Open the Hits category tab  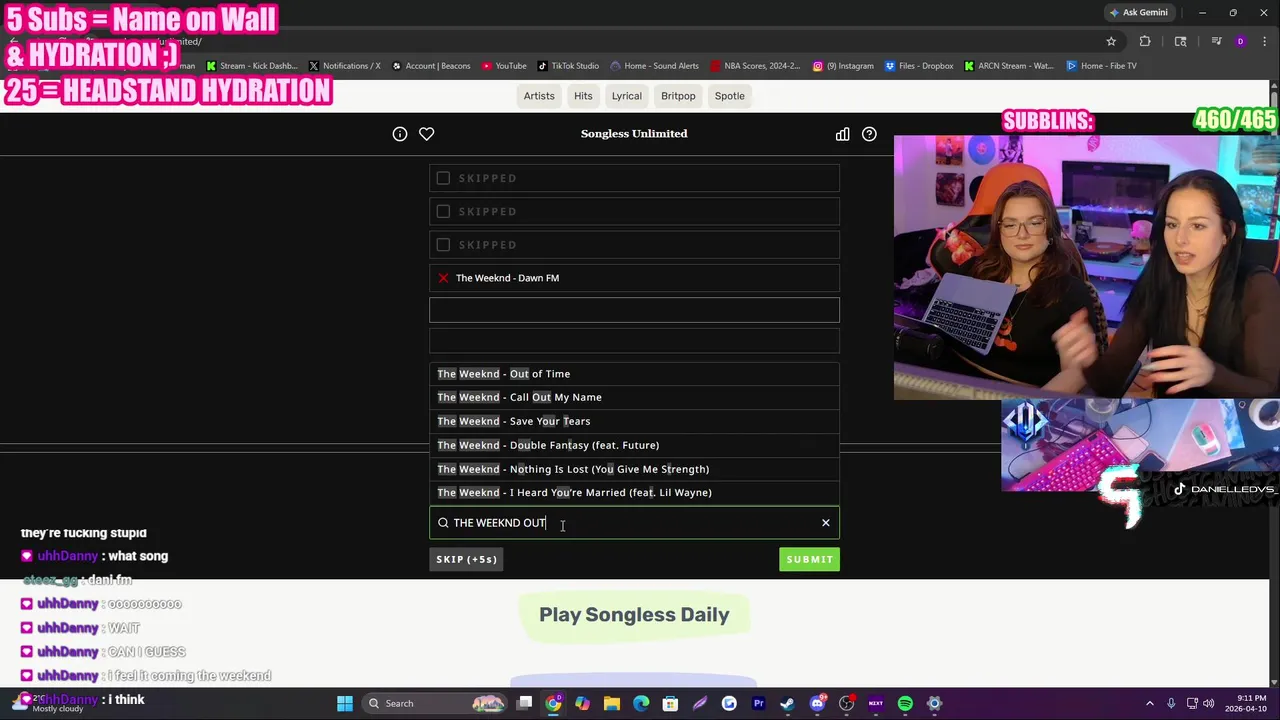tap(583, 96)
